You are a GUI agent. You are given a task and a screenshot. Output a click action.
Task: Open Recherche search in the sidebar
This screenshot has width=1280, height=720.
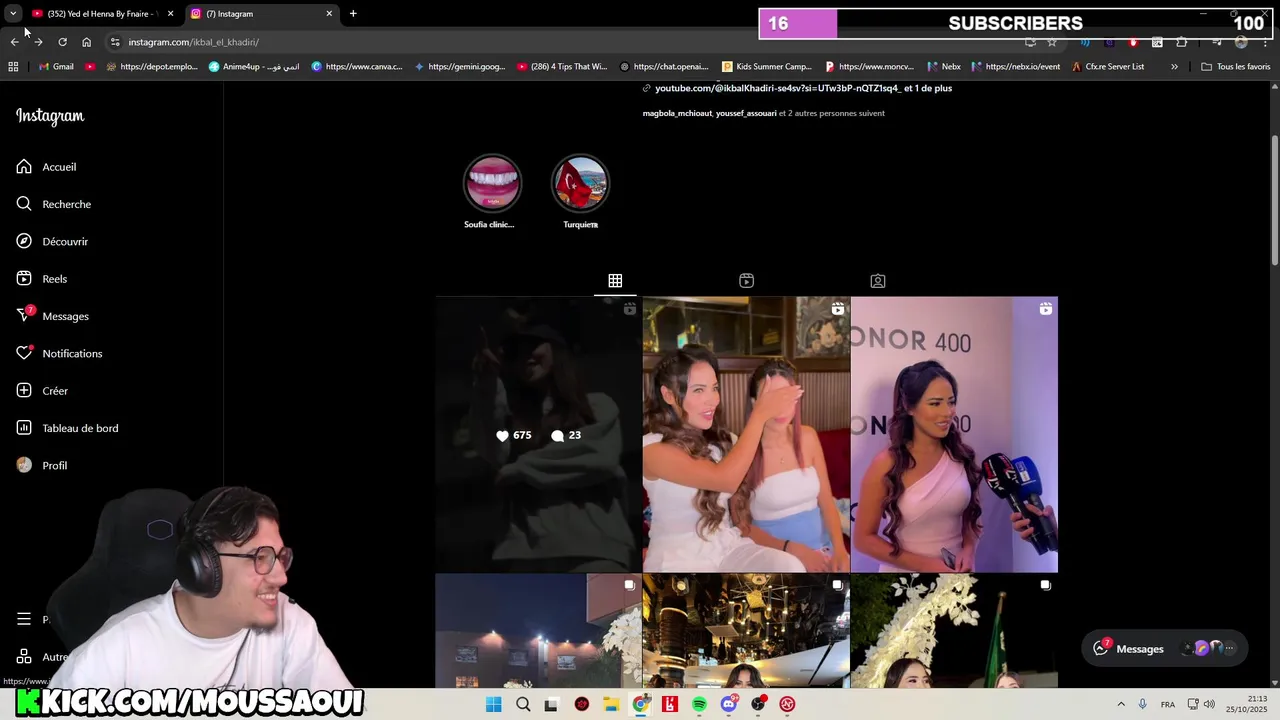53,204
